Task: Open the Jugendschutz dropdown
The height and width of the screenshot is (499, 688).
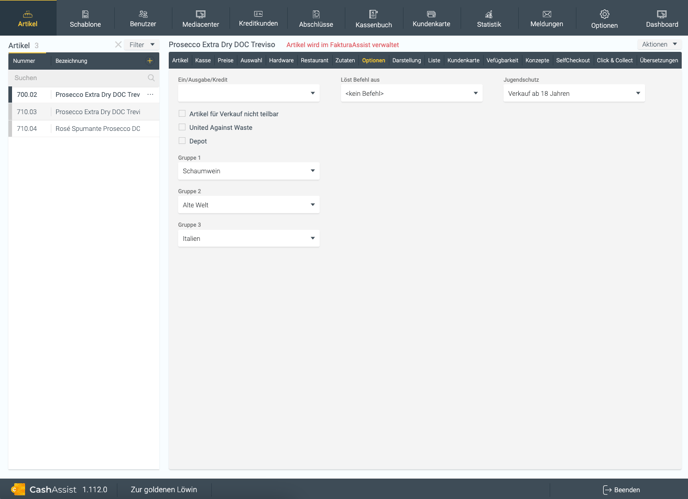Action: tap(574, 93)
